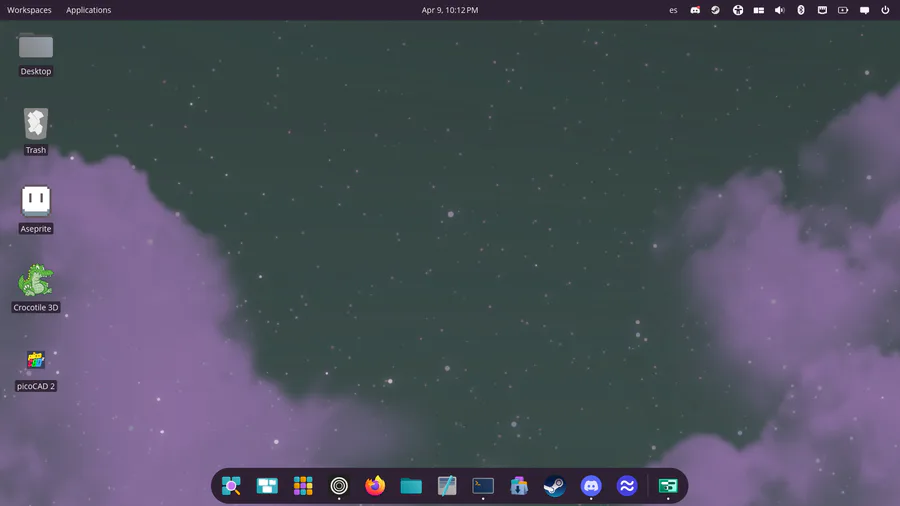Open the app library grid in dock
This screenshot has width=900, height=506.
coord(303,486)
